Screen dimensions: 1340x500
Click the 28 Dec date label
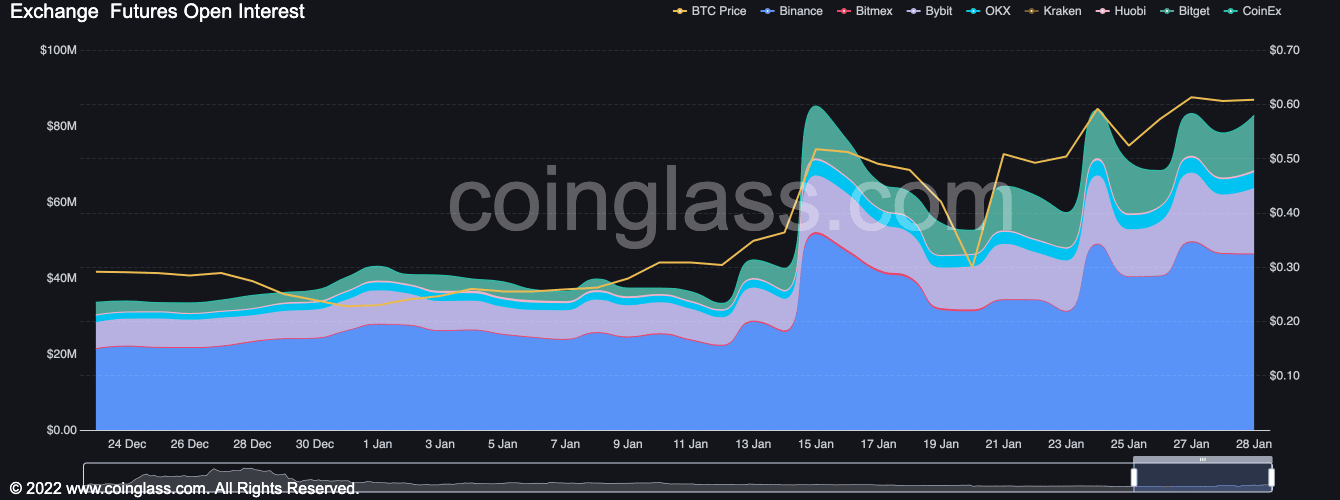point(252,444)
